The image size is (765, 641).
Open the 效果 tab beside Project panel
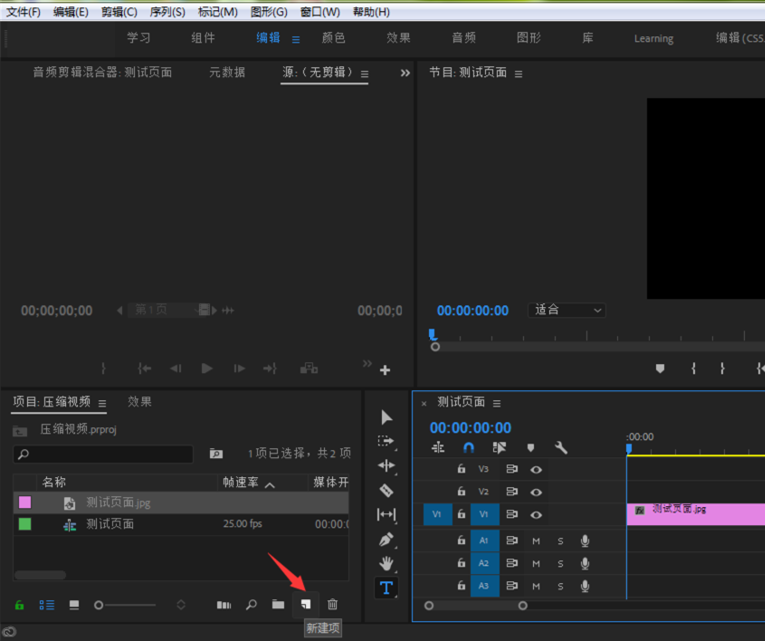pyautogui.click(x=140, y=402)
